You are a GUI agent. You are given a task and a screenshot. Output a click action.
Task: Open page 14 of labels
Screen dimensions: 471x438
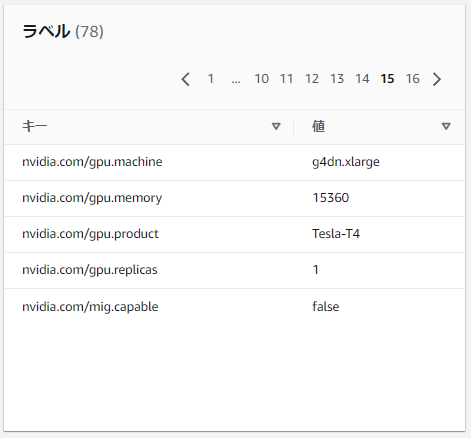click(x=362, y=79)
